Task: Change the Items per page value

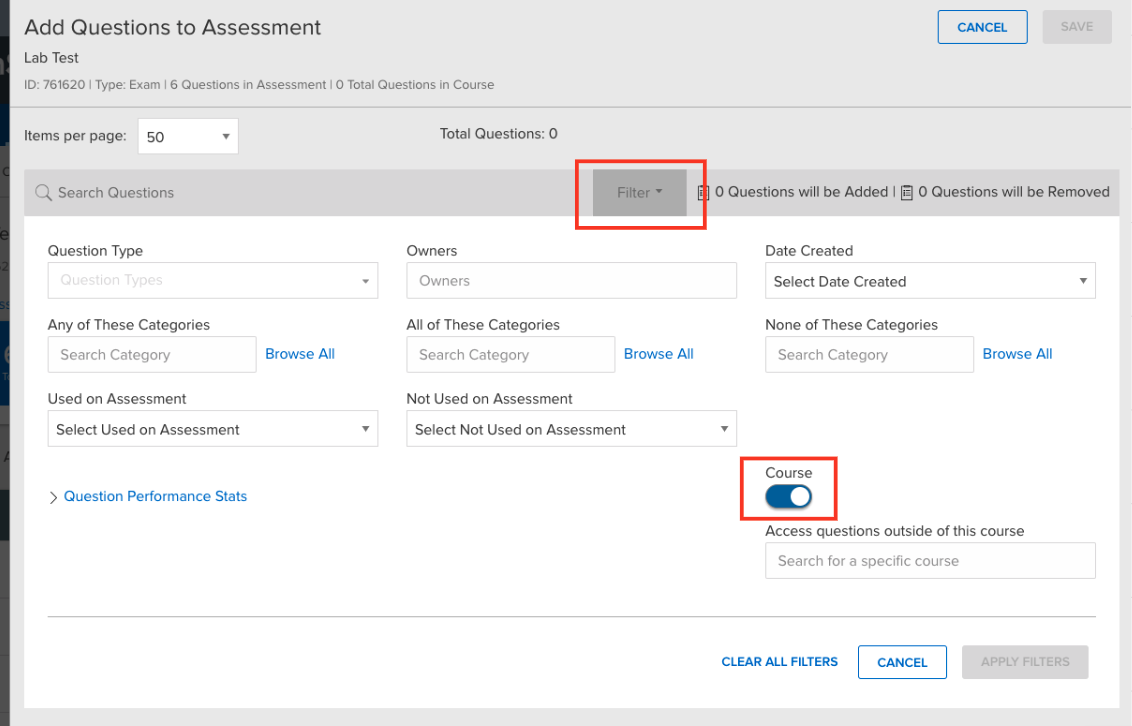Action: 187,135
